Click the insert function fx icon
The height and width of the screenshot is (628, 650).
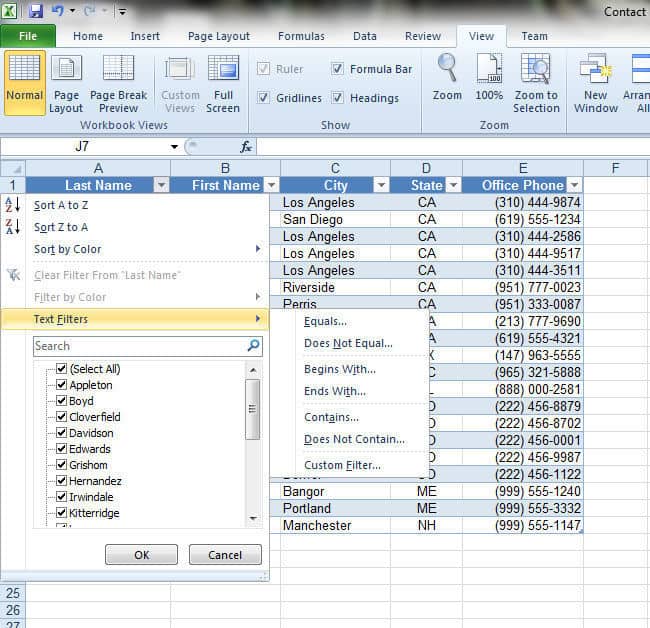click(x=246, y=147)
